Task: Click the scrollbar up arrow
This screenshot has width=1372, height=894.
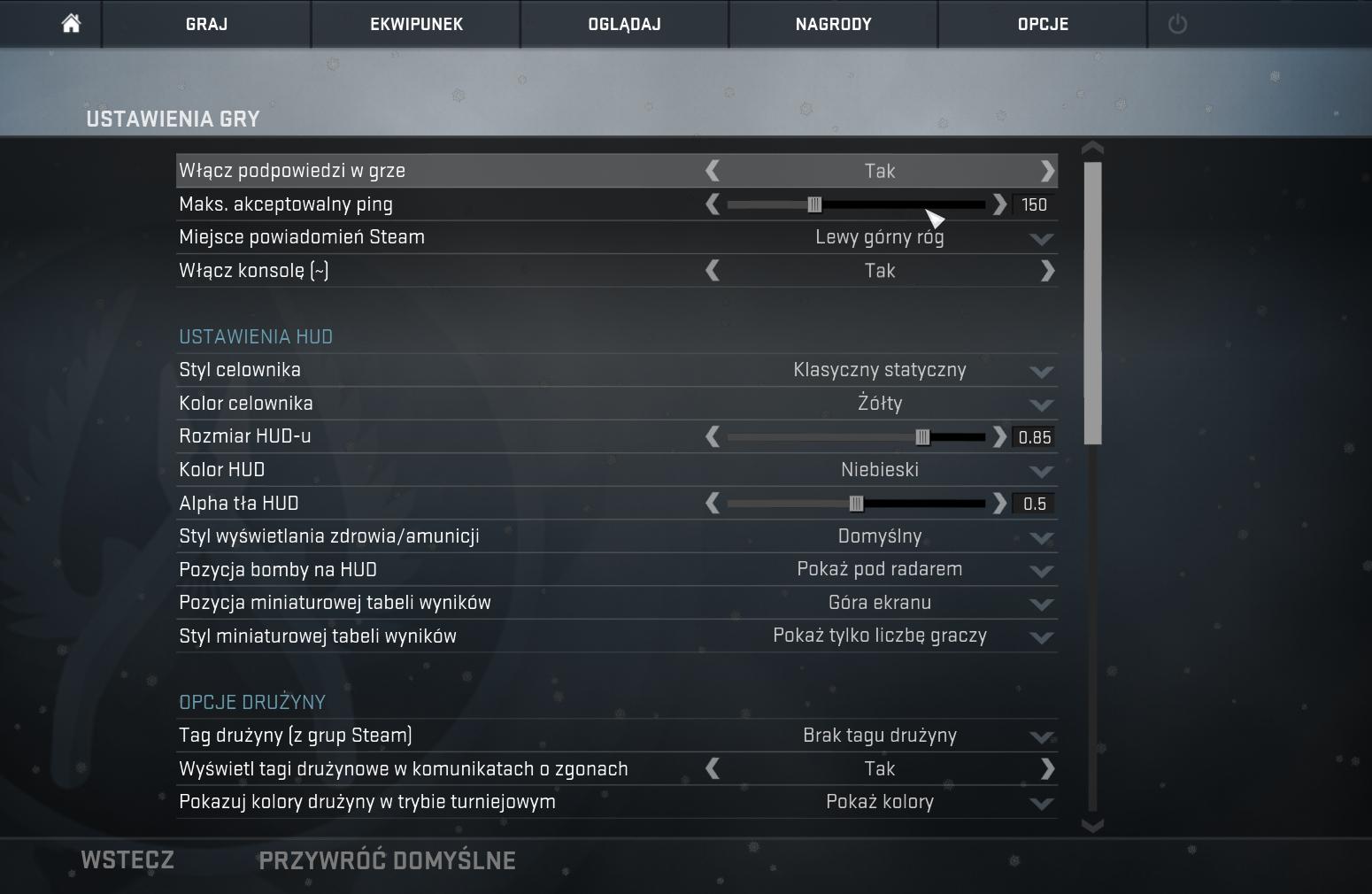Action: (x=1092, y=148)
